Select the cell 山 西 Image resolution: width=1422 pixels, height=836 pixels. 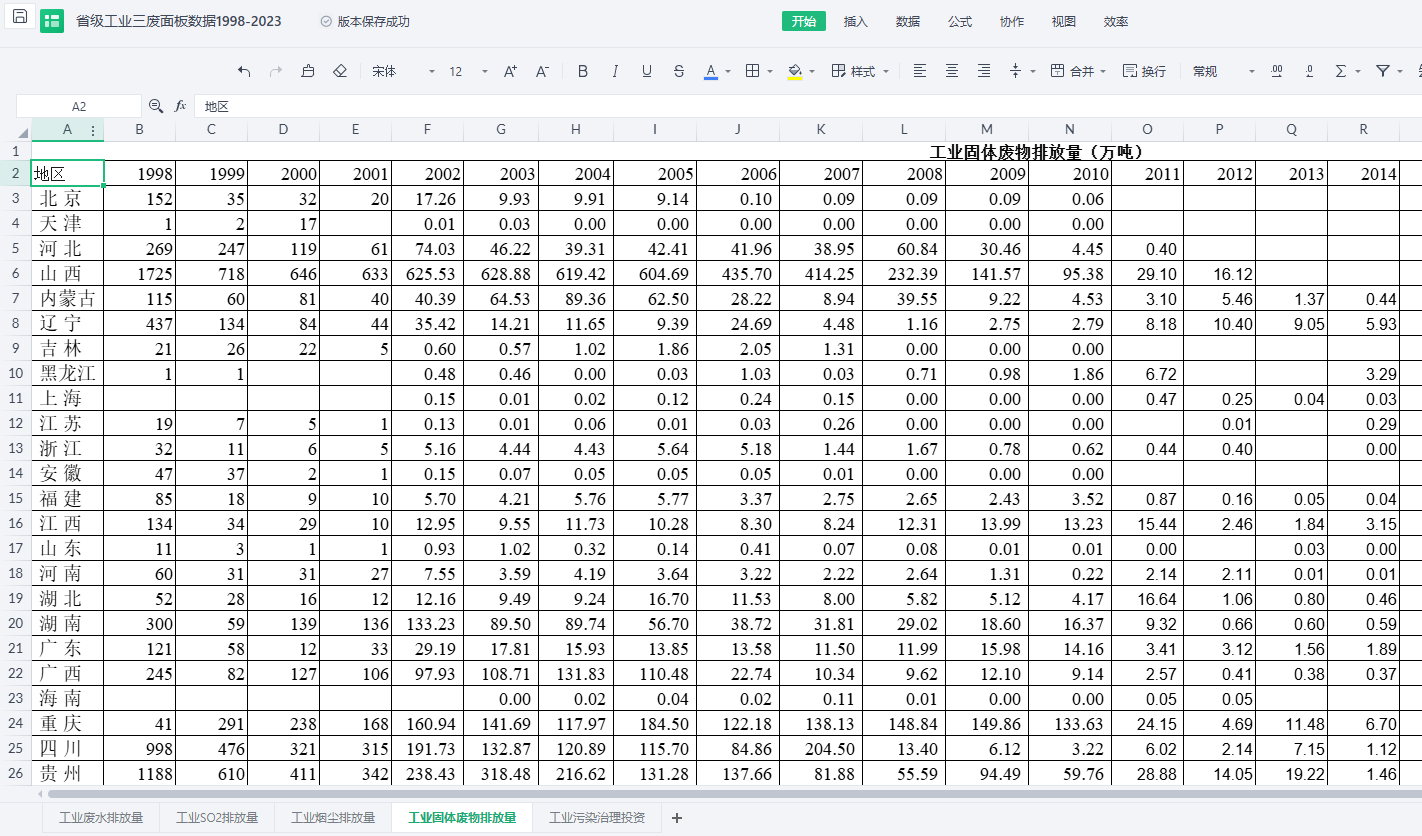(x=68, y=273)
